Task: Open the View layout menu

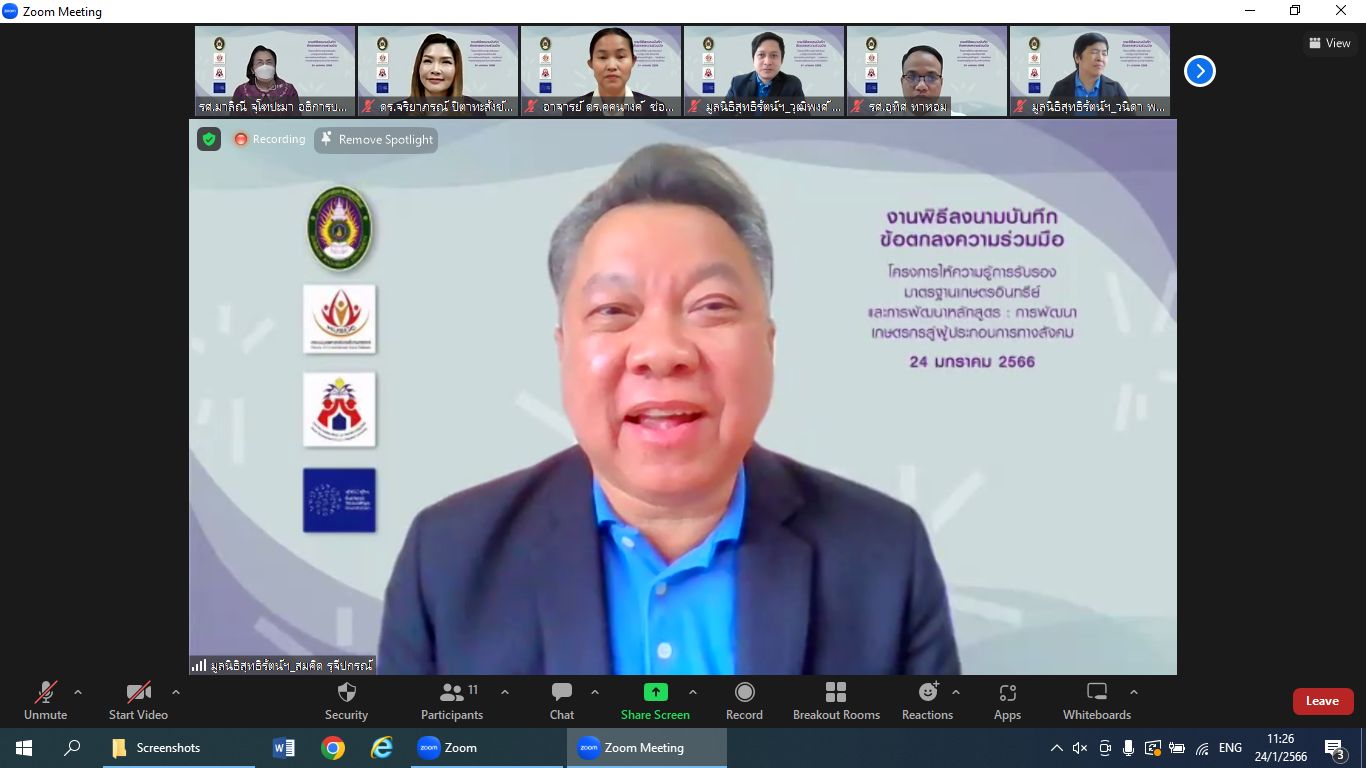Action: 1330,43
